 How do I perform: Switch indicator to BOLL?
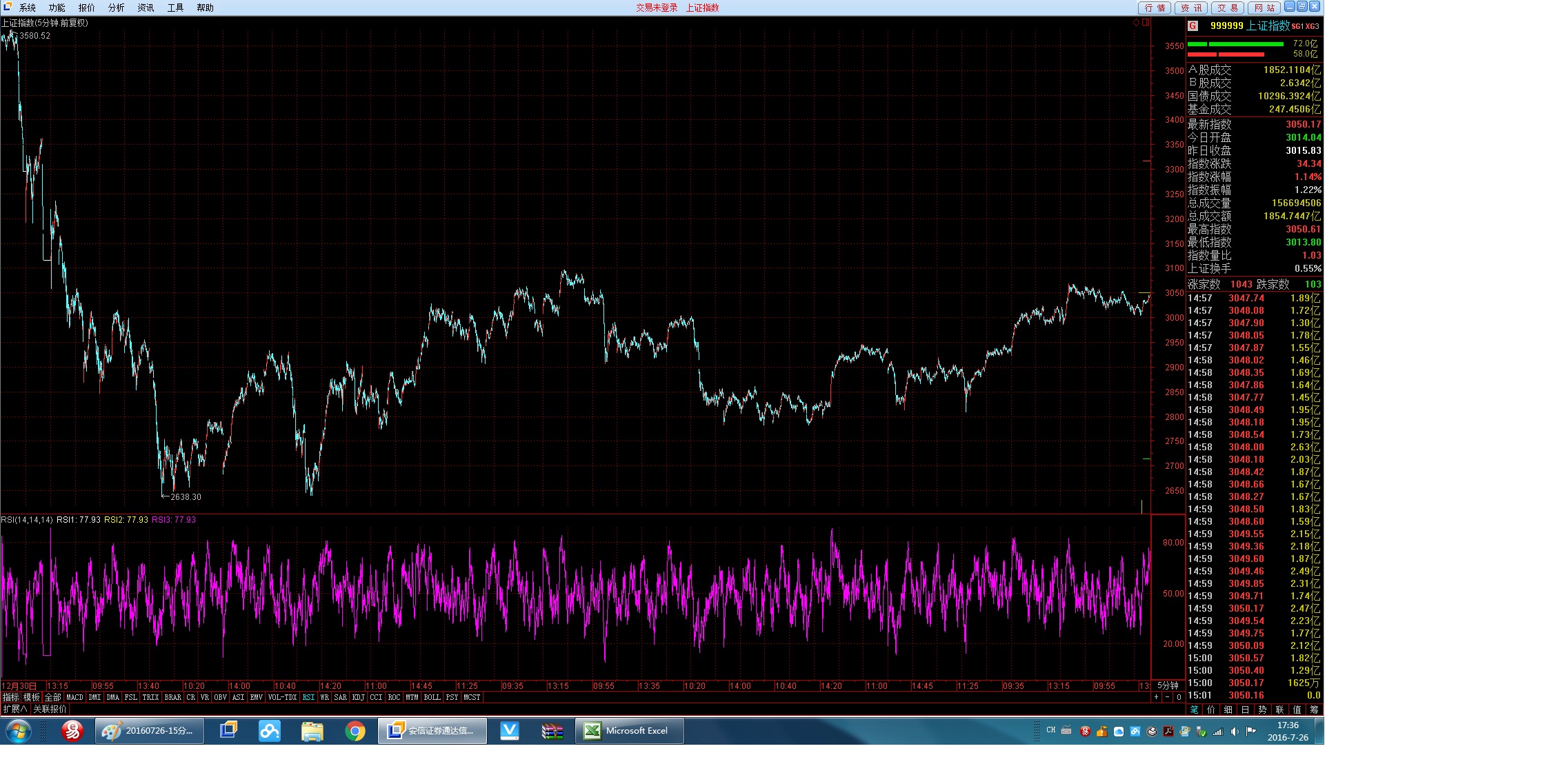coord(432,697)
